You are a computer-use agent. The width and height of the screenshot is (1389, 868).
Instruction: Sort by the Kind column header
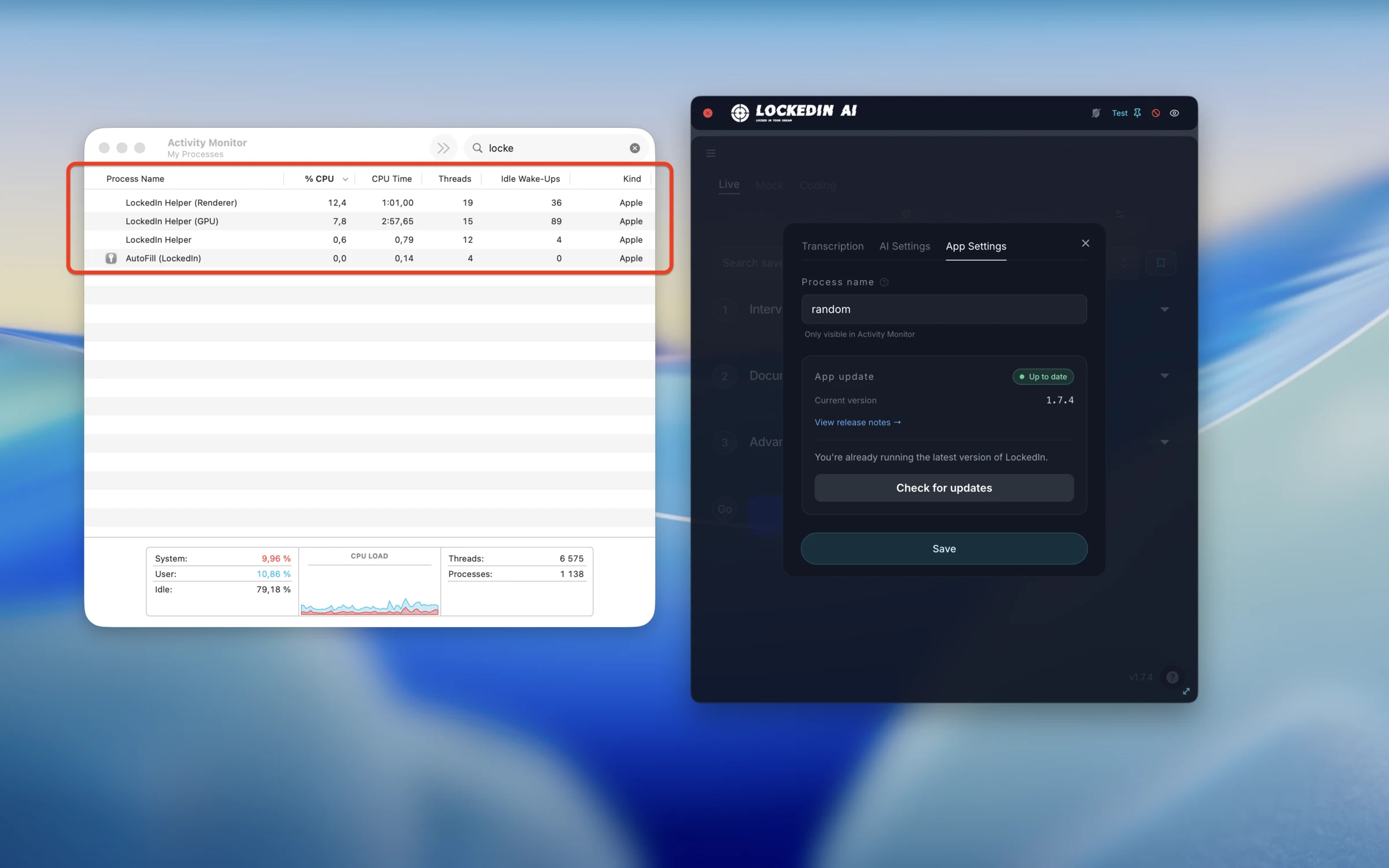tap(632, 179)
